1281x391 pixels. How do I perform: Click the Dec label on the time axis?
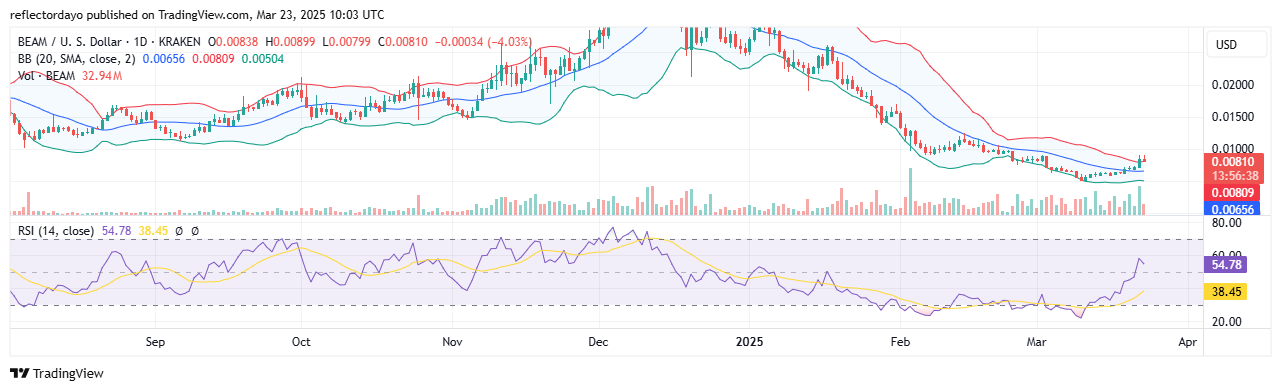(x=598, y=342)
